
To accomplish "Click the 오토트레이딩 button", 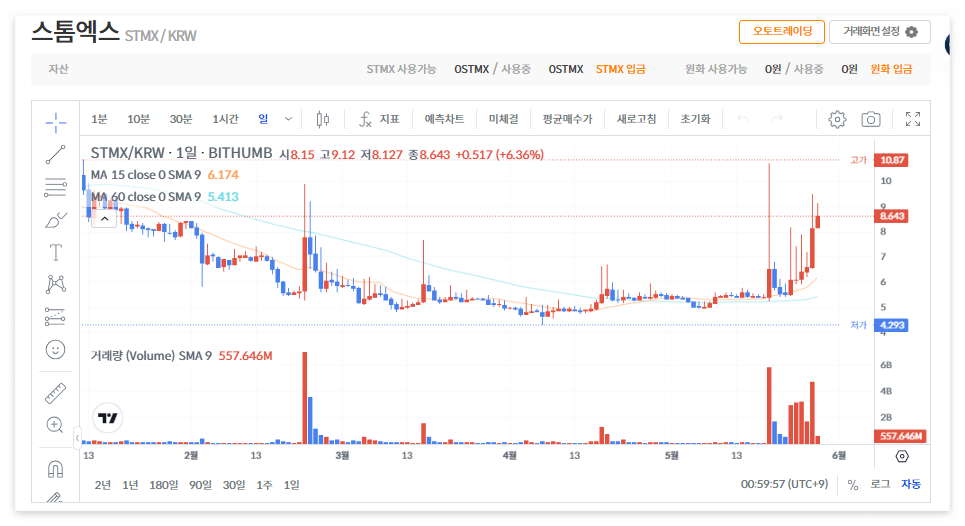I will [782, 31].
